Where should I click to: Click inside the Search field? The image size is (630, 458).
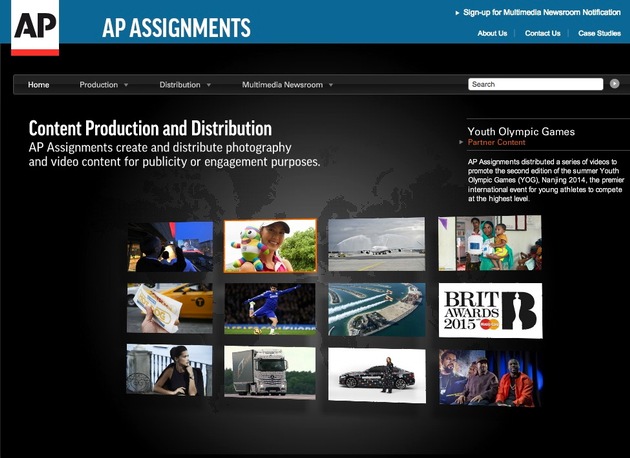[535, 84]
